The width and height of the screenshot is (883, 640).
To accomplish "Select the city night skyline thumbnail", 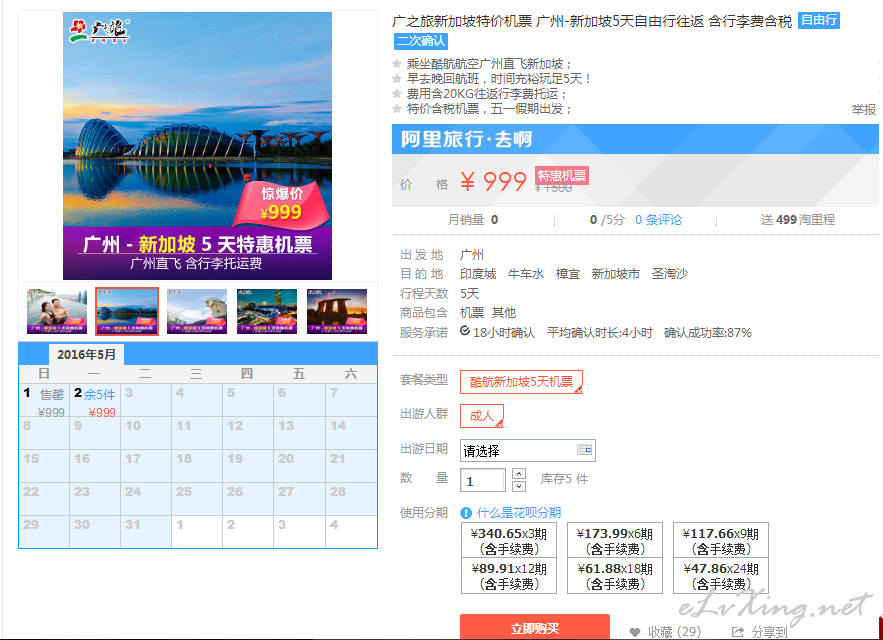I will click(267, 311).
